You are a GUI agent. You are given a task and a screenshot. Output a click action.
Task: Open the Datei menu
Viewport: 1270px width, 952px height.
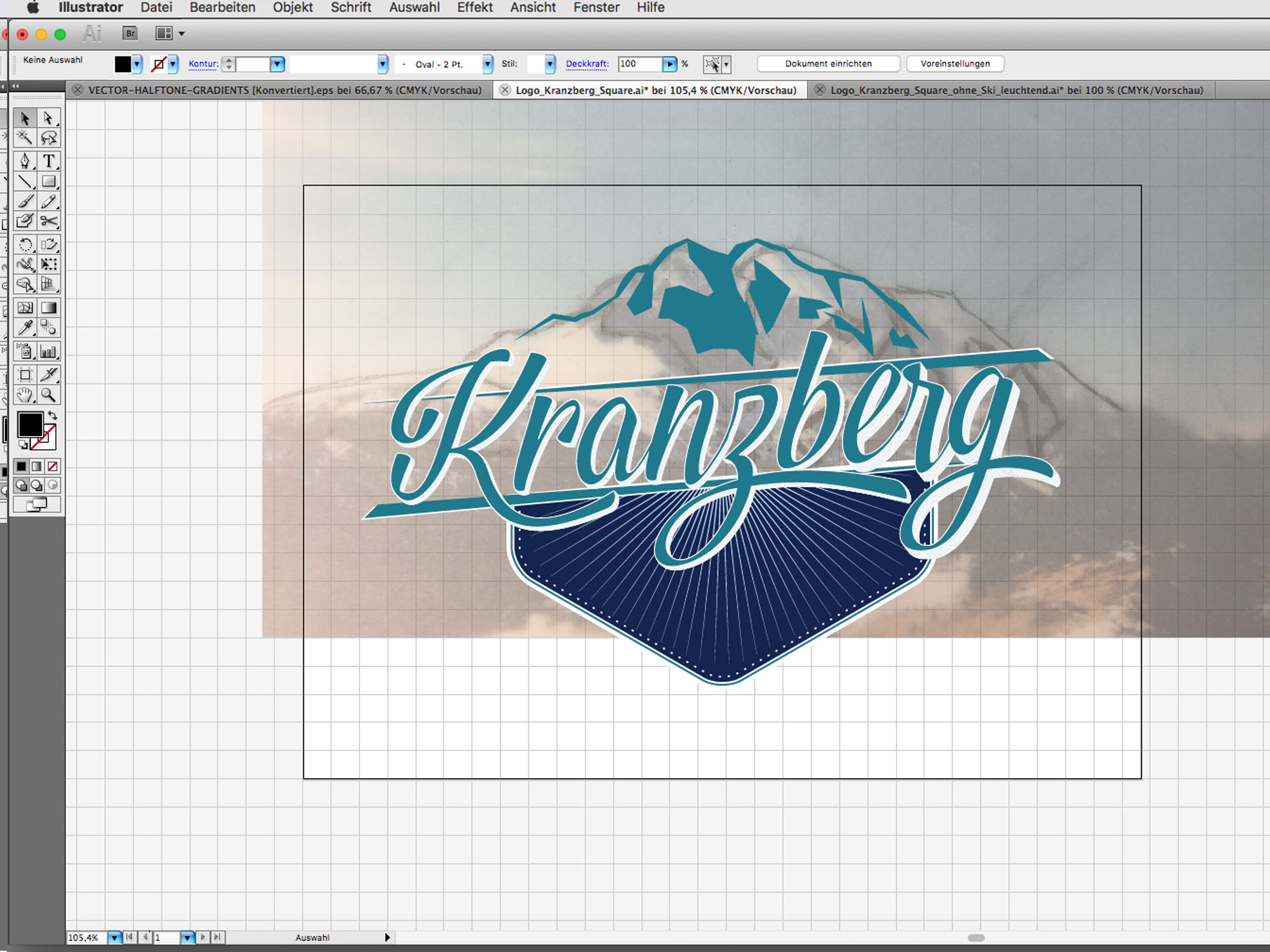(156, 8)
